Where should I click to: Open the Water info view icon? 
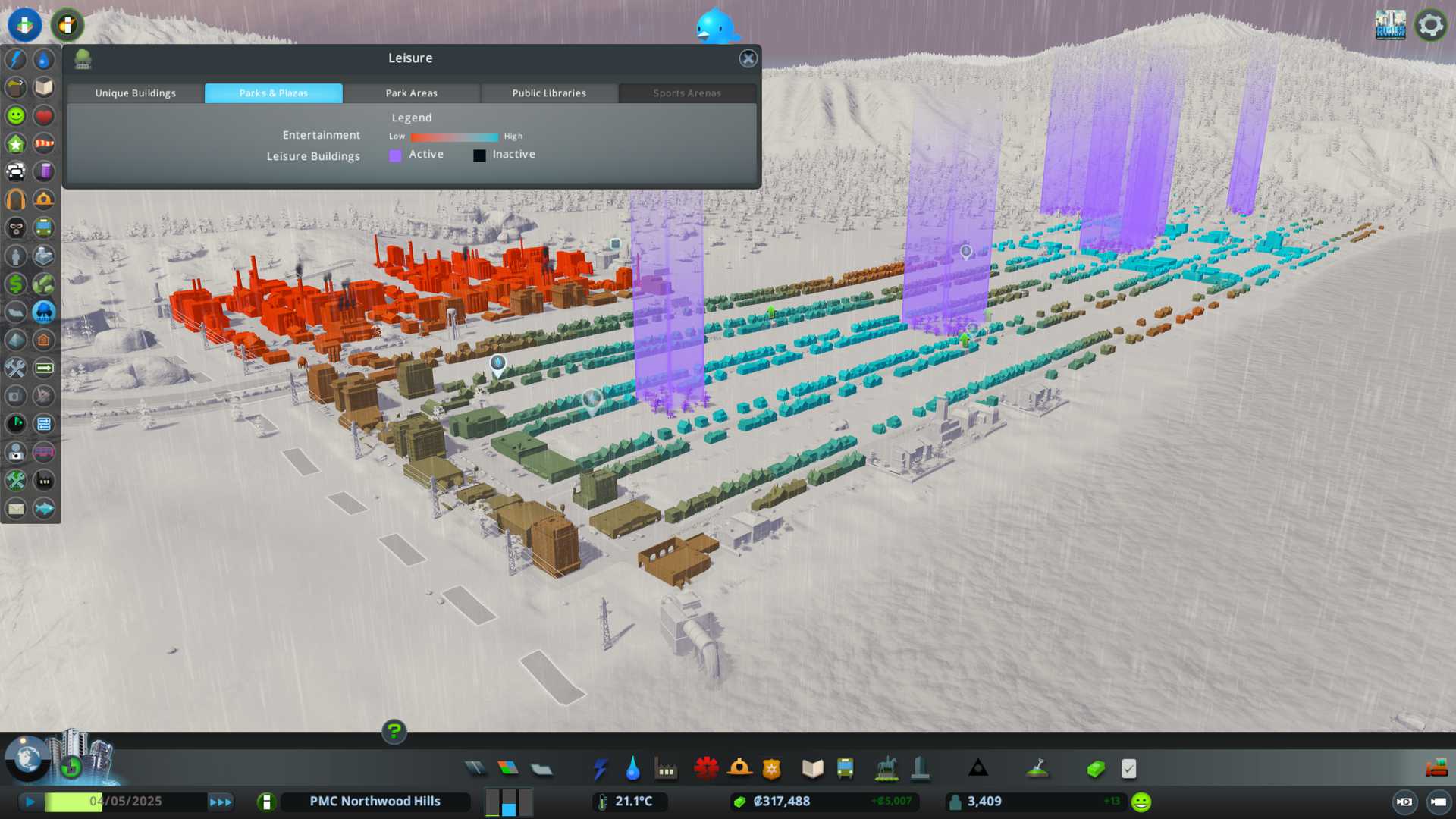[44, 60]
